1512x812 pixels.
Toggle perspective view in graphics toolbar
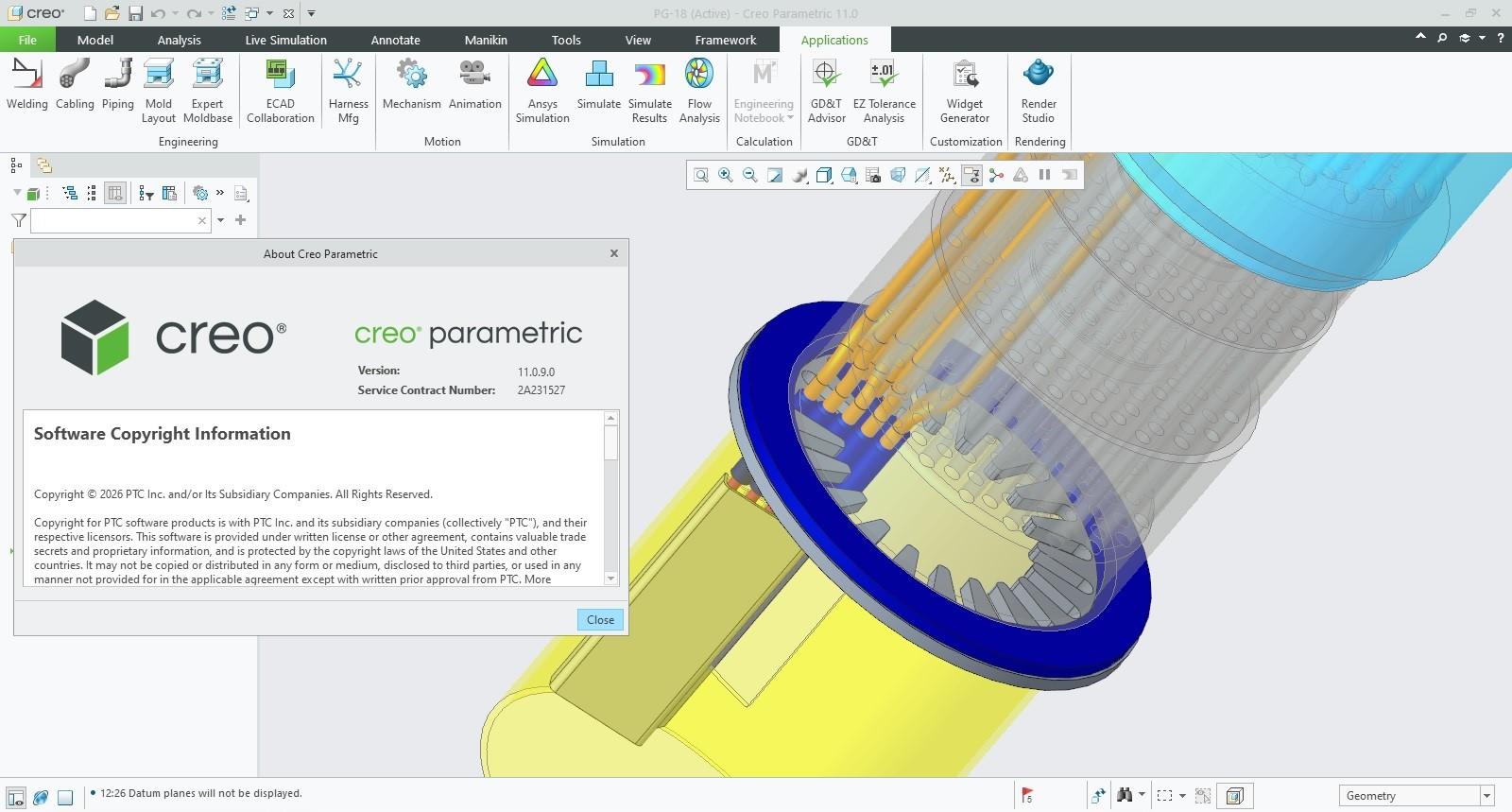pos(898,175)
